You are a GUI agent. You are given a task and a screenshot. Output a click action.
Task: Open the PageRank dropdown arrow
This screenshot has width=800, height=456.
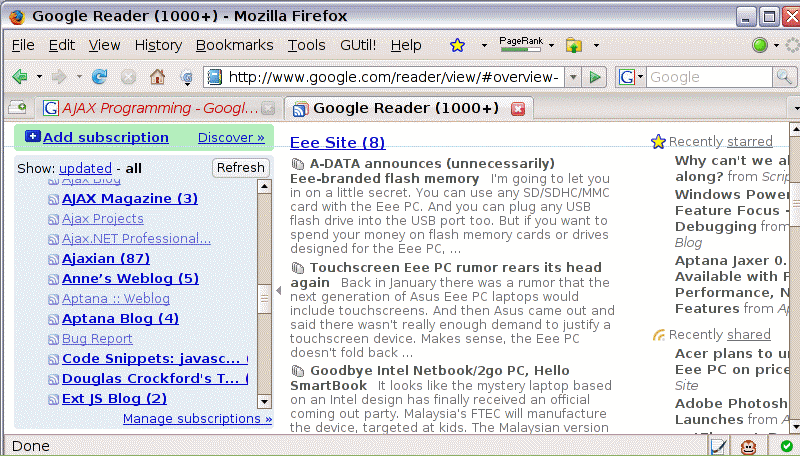552,45
